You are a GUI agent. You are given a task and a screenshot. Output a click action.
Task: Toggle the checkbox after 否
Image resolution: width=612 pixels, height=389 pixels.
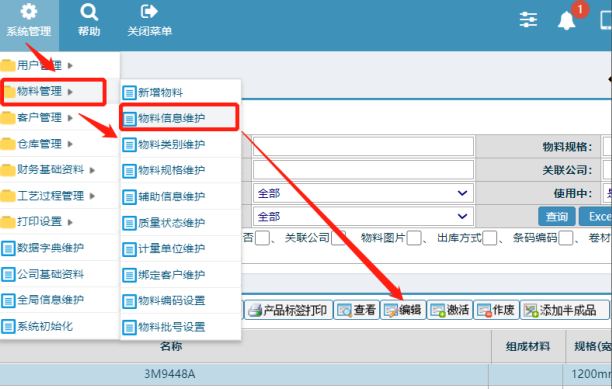[262, 238]
